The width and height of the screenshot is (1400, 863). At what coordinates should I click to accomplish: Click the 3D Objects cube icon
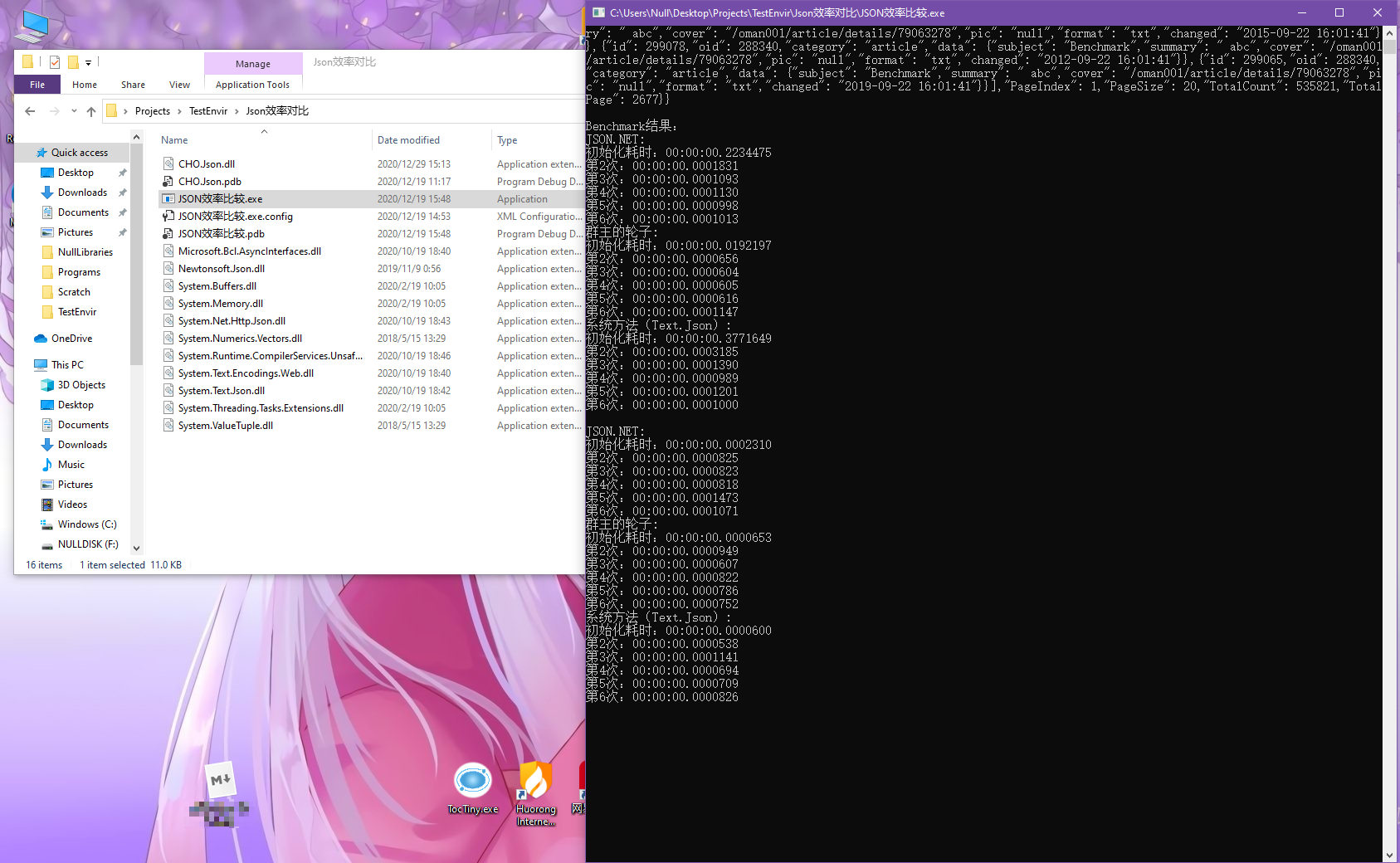tap(47, 385)
